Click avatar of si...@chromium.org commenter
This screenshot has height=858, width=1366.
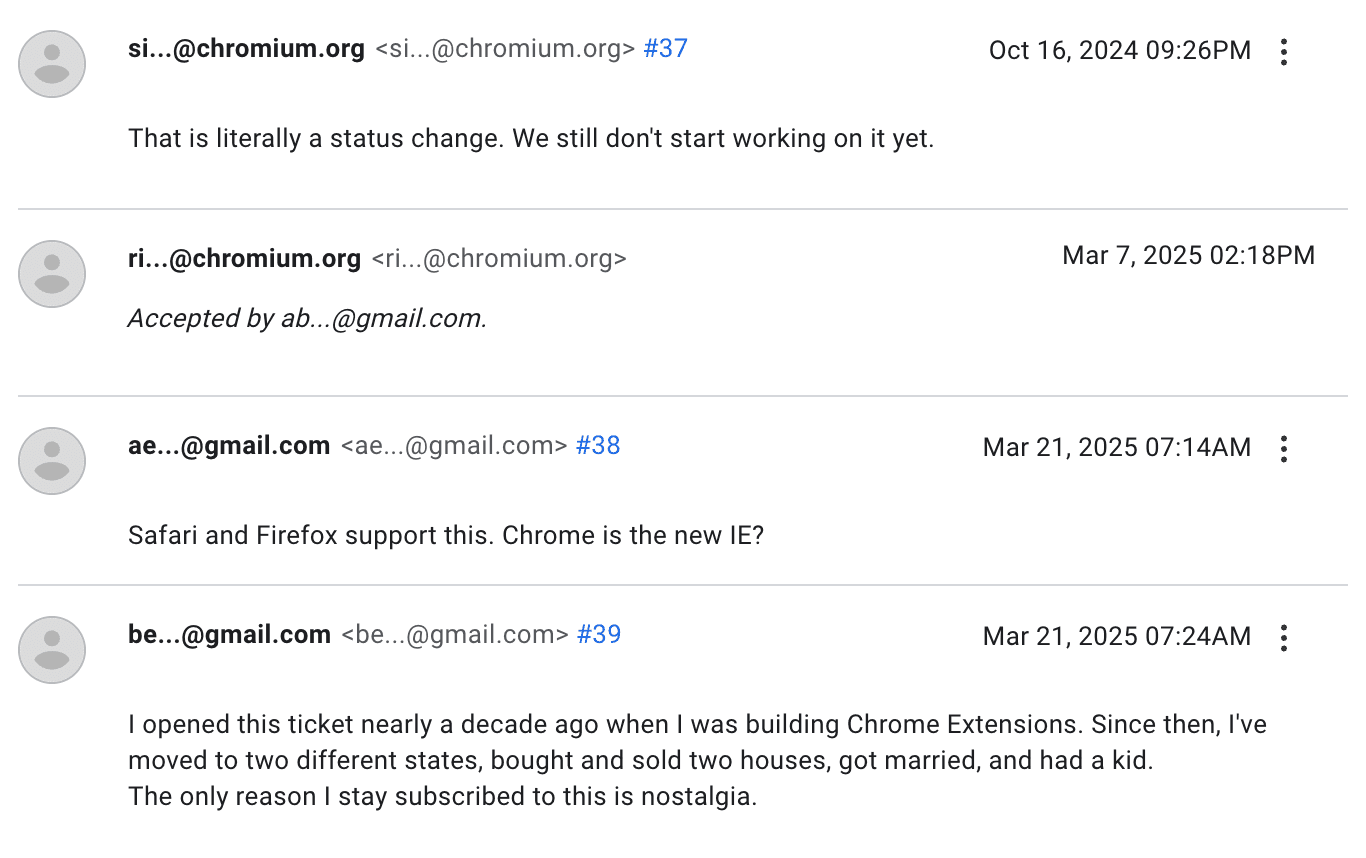(52, 64)
